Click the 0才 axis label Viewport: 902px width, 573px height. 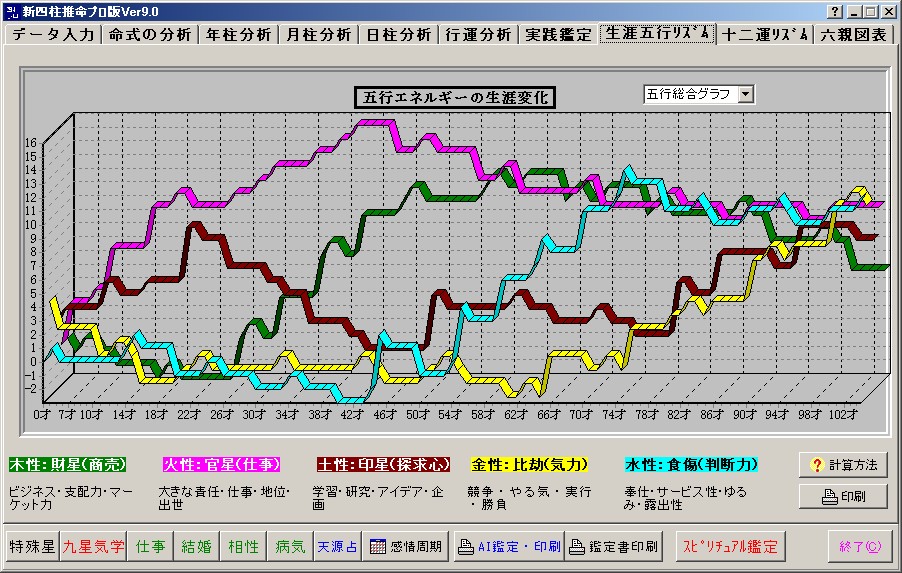click(42, 414)
